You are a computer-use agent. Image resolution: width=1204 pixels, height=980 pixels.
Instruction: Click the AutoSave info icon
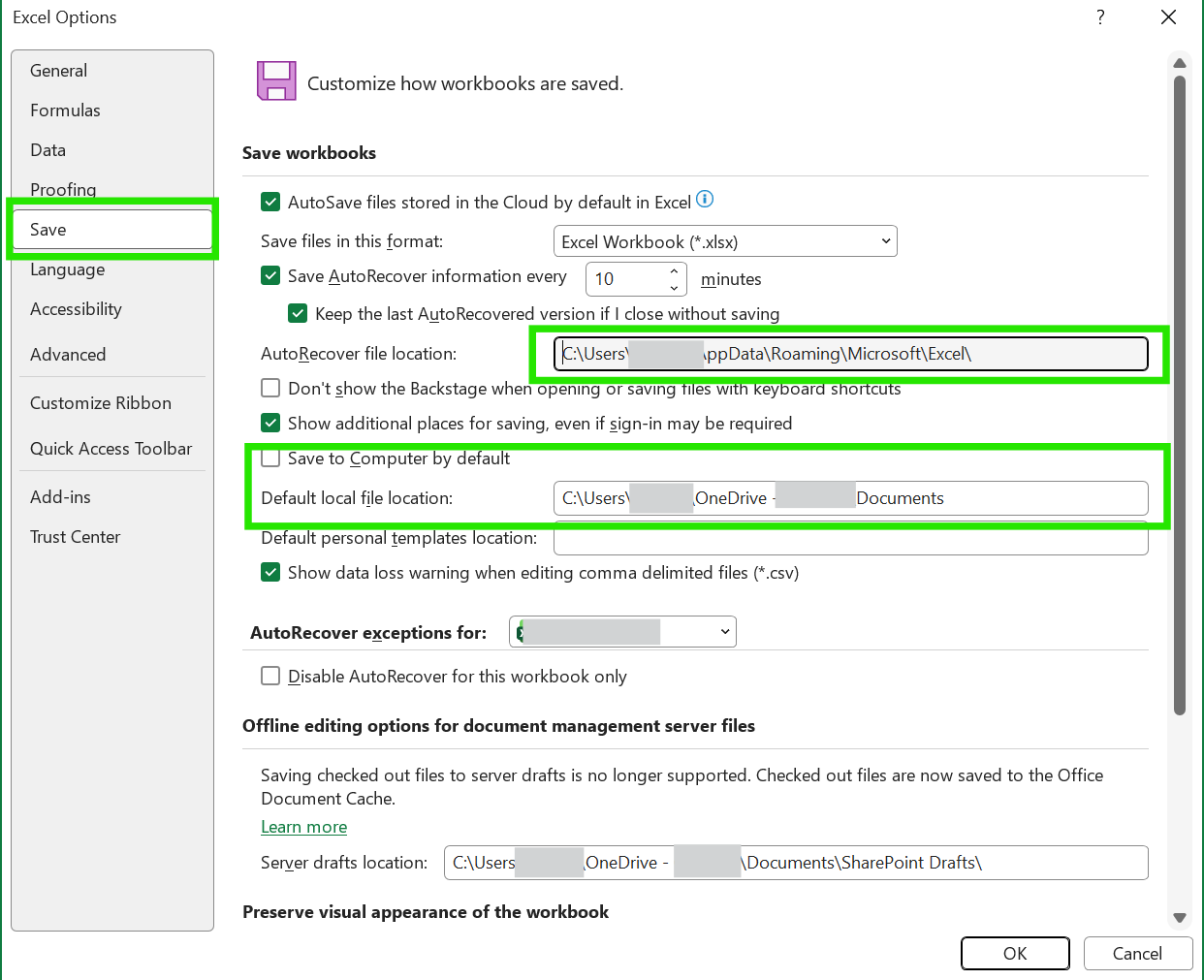tap(705, 199)
